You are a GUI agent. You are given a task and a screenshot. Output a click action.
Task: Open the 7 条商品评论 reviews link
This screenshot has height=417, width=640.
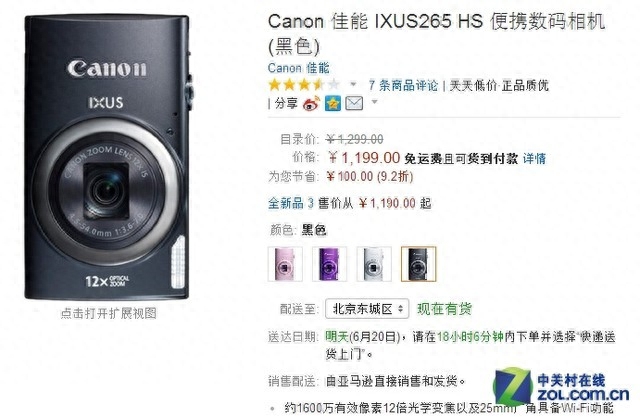point(403,85)
